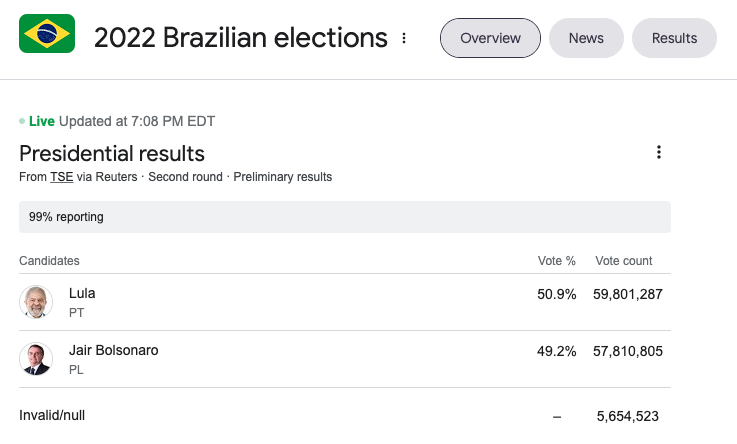737x444 pixels.
Task: Click the Presidential results heading
Action: (112, 153)
